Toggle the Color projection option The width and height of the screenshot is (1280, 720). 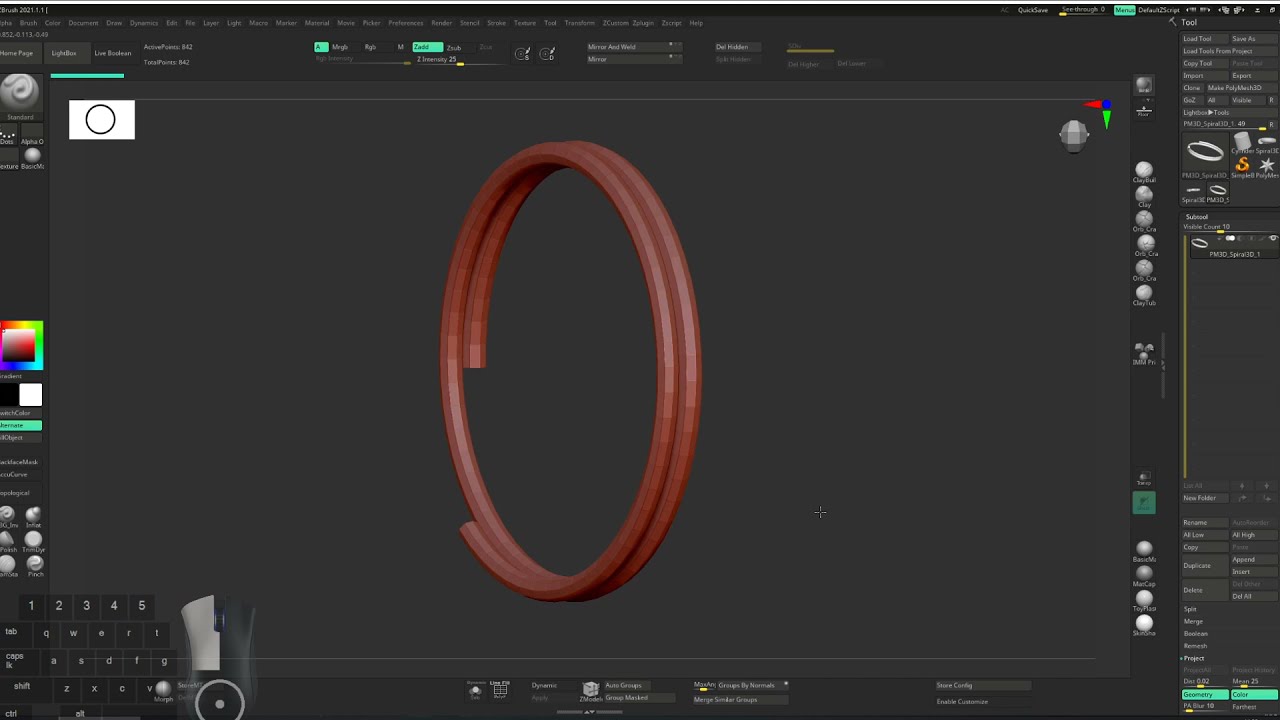1255,694
